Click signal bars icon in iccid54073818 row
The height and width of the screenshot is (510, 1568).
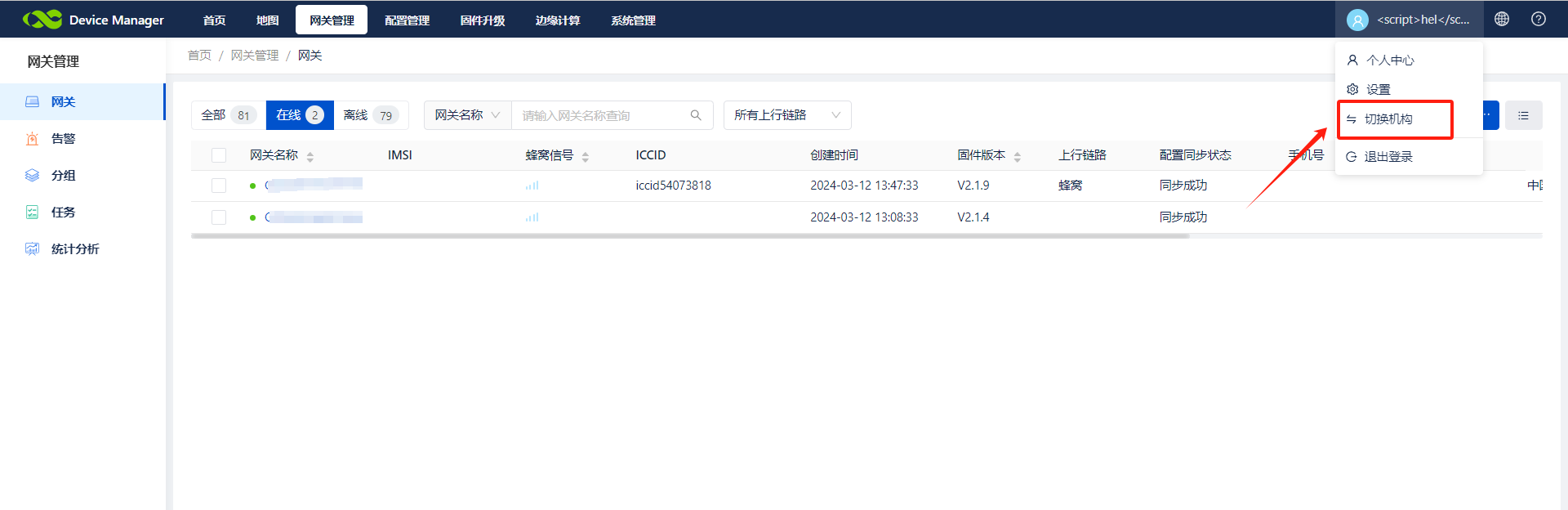coord(532,186)
